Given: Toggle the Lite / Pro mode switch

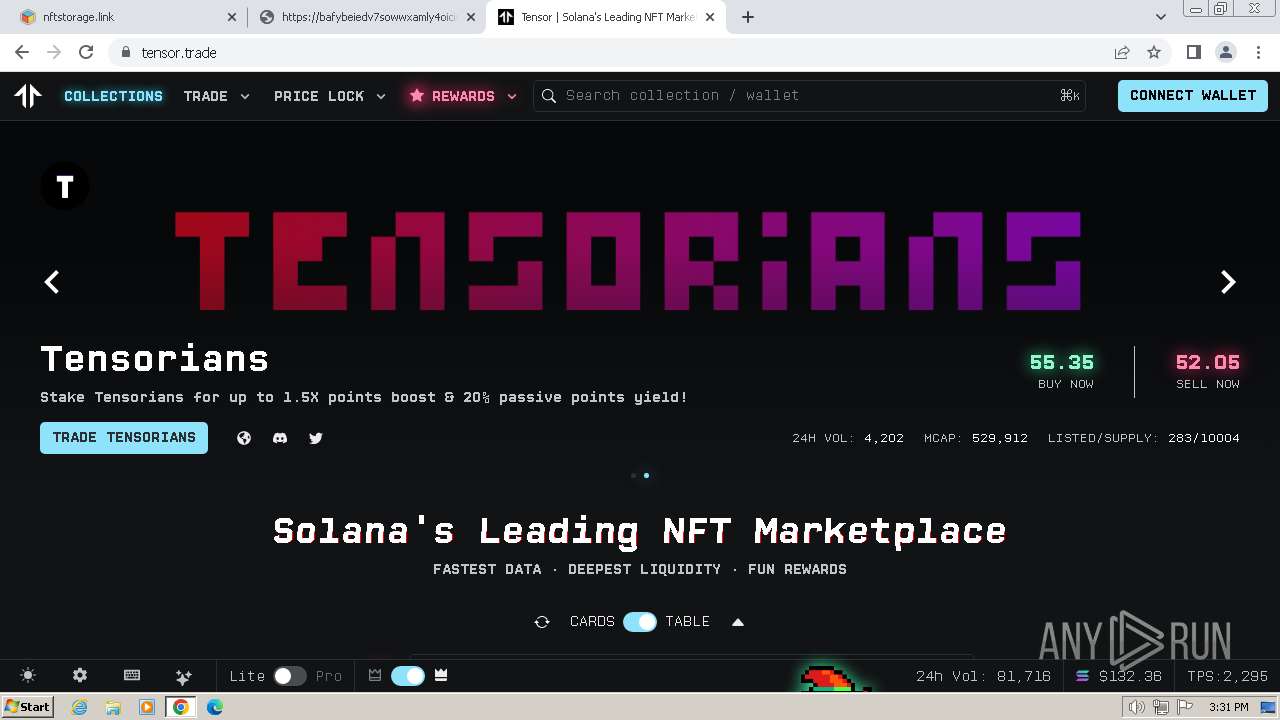Looking at the screenshot, I should click(290, 676).
